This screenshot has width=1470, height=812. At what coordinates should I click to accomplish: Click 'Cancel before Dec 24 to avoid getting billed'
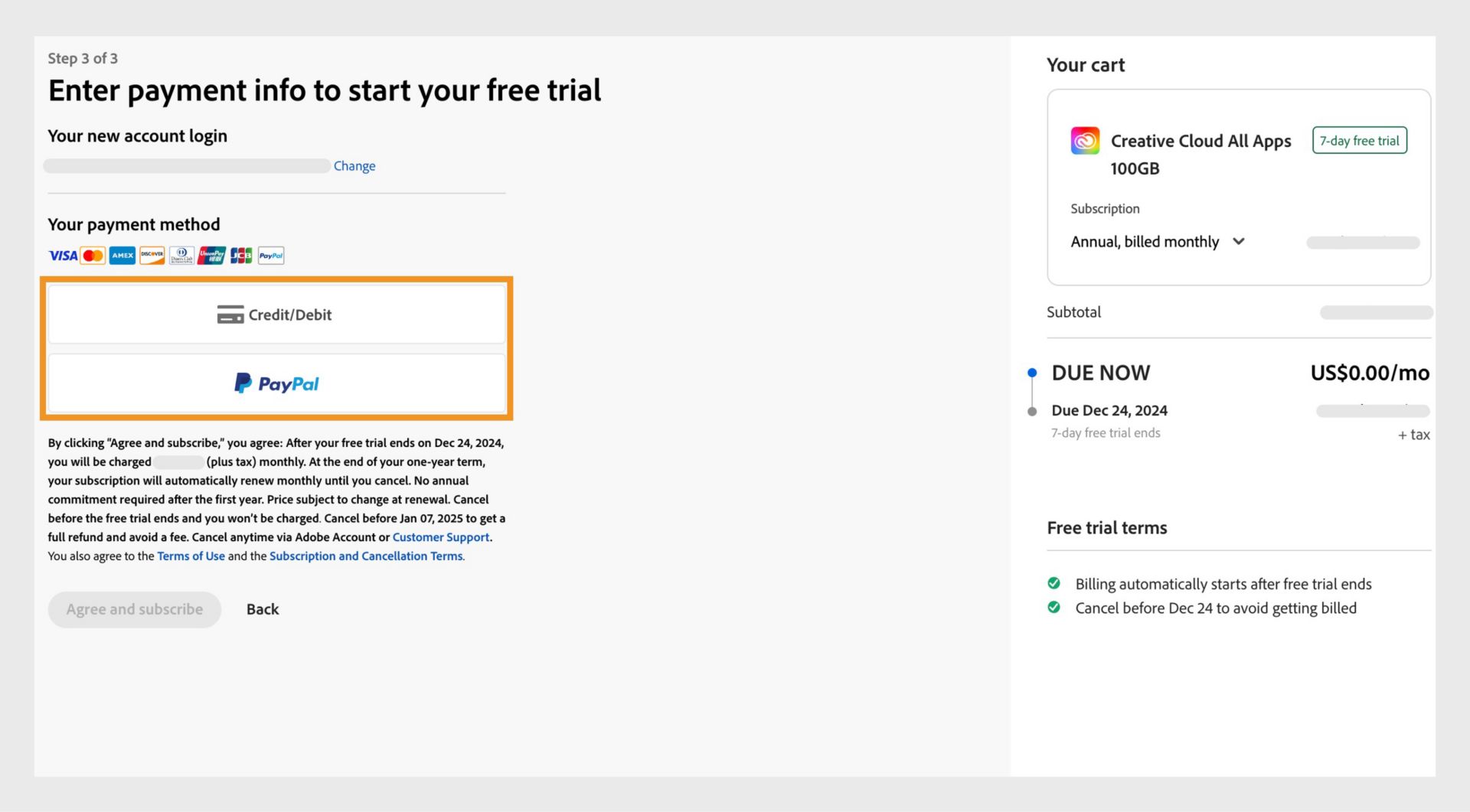point(1216,608)
